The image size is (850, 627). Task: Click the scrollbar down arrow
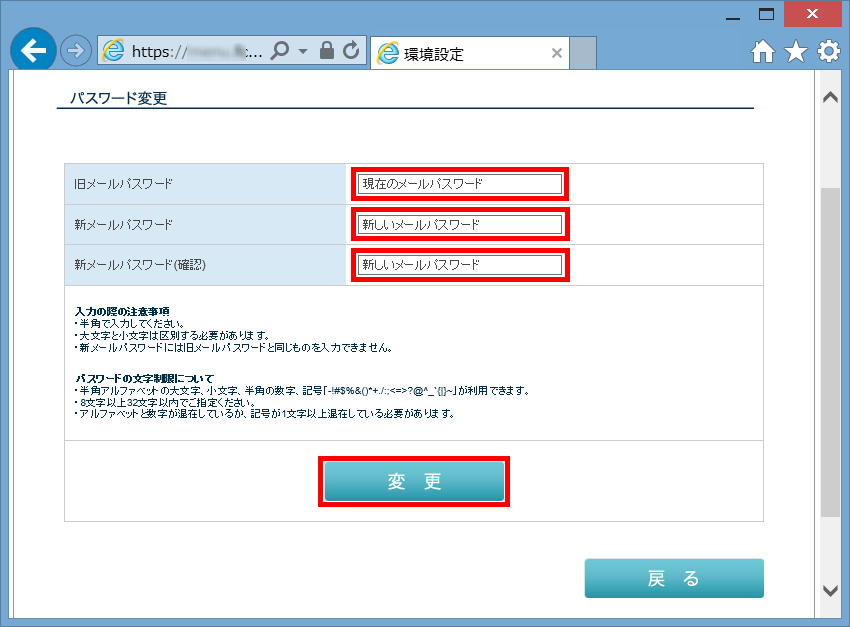829,590
